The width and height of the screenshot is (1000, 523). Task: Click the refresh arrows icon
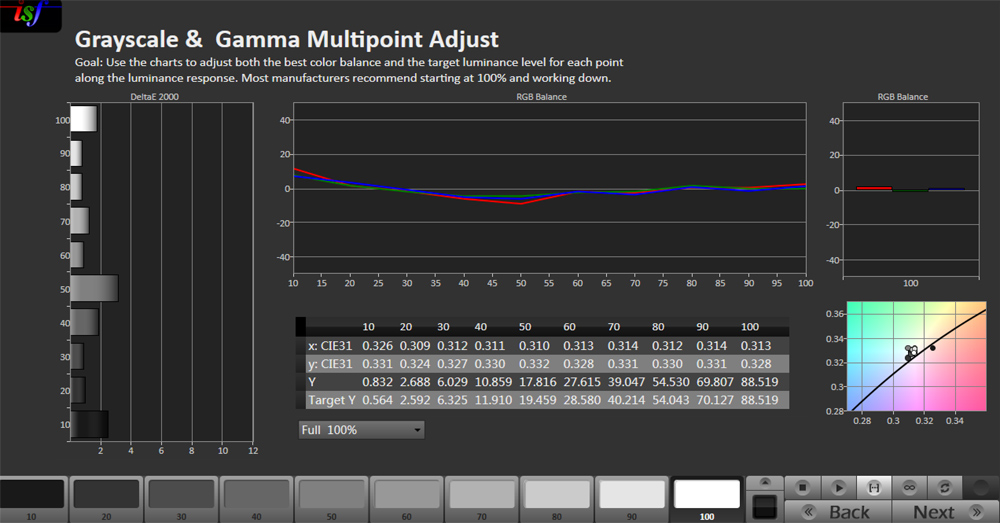(944, 487)
